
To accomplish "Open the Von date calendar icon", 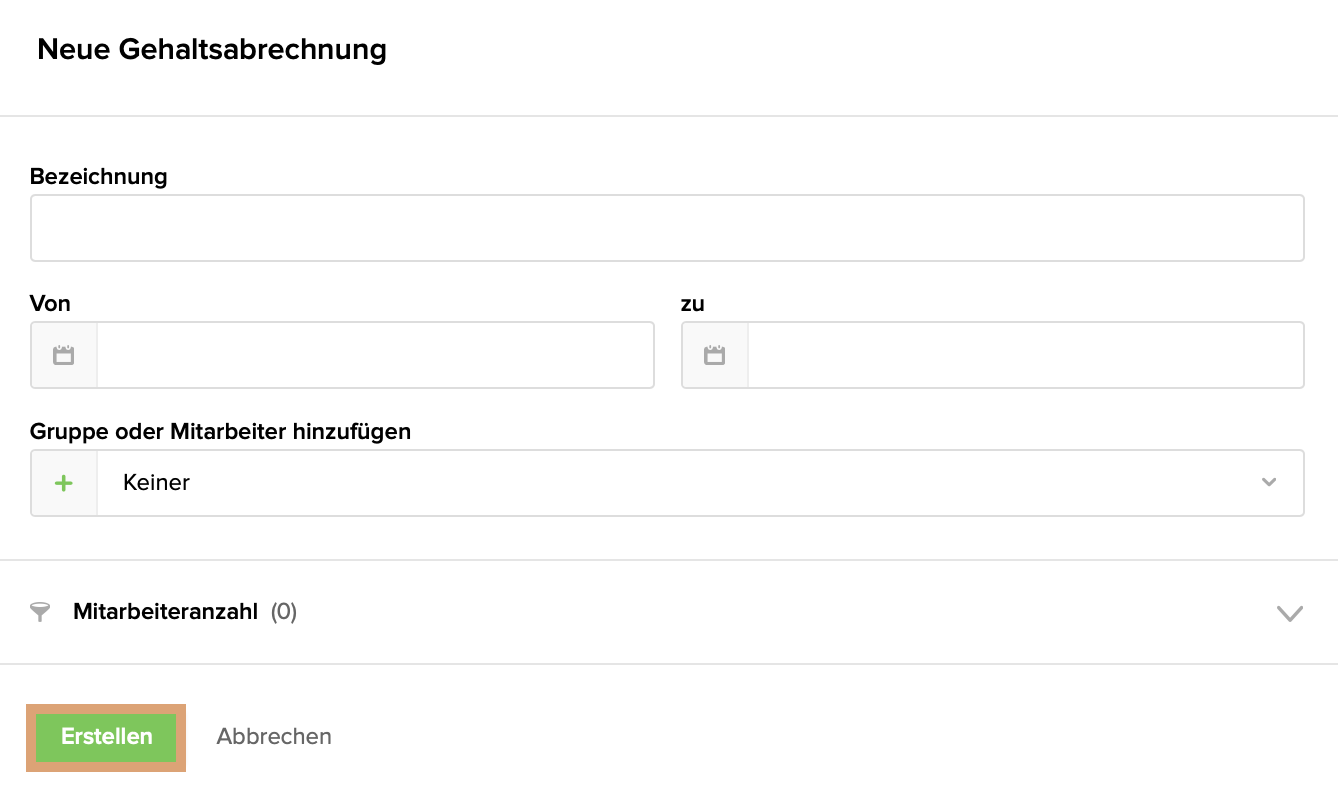I will (64, 355).
